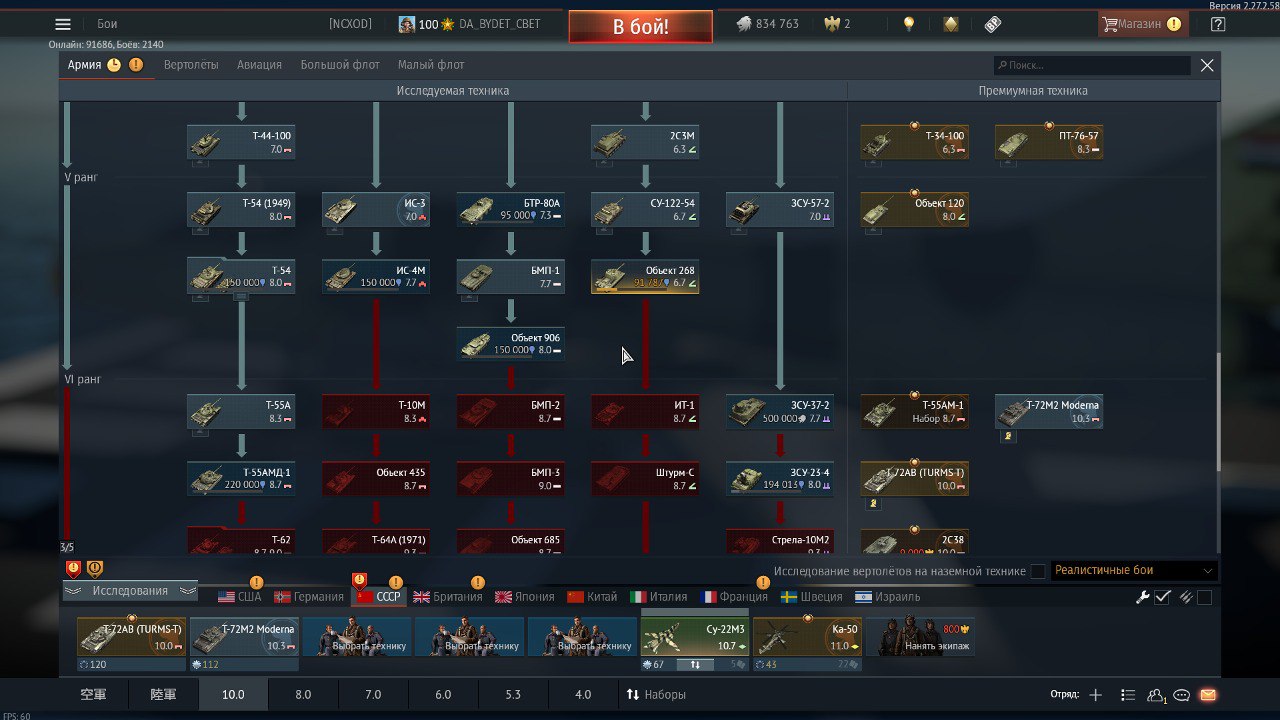
Task: Open the hamburger main menu
Action: [x=63, y=24]
